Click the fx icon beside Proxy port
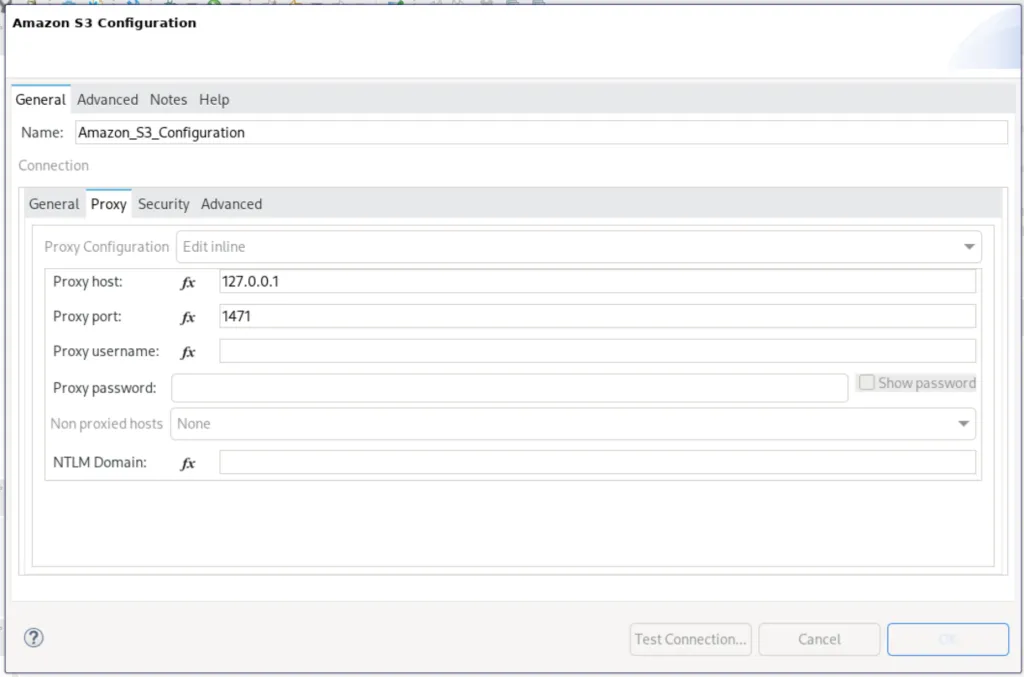1024x677 pixels. pos(188,317)
